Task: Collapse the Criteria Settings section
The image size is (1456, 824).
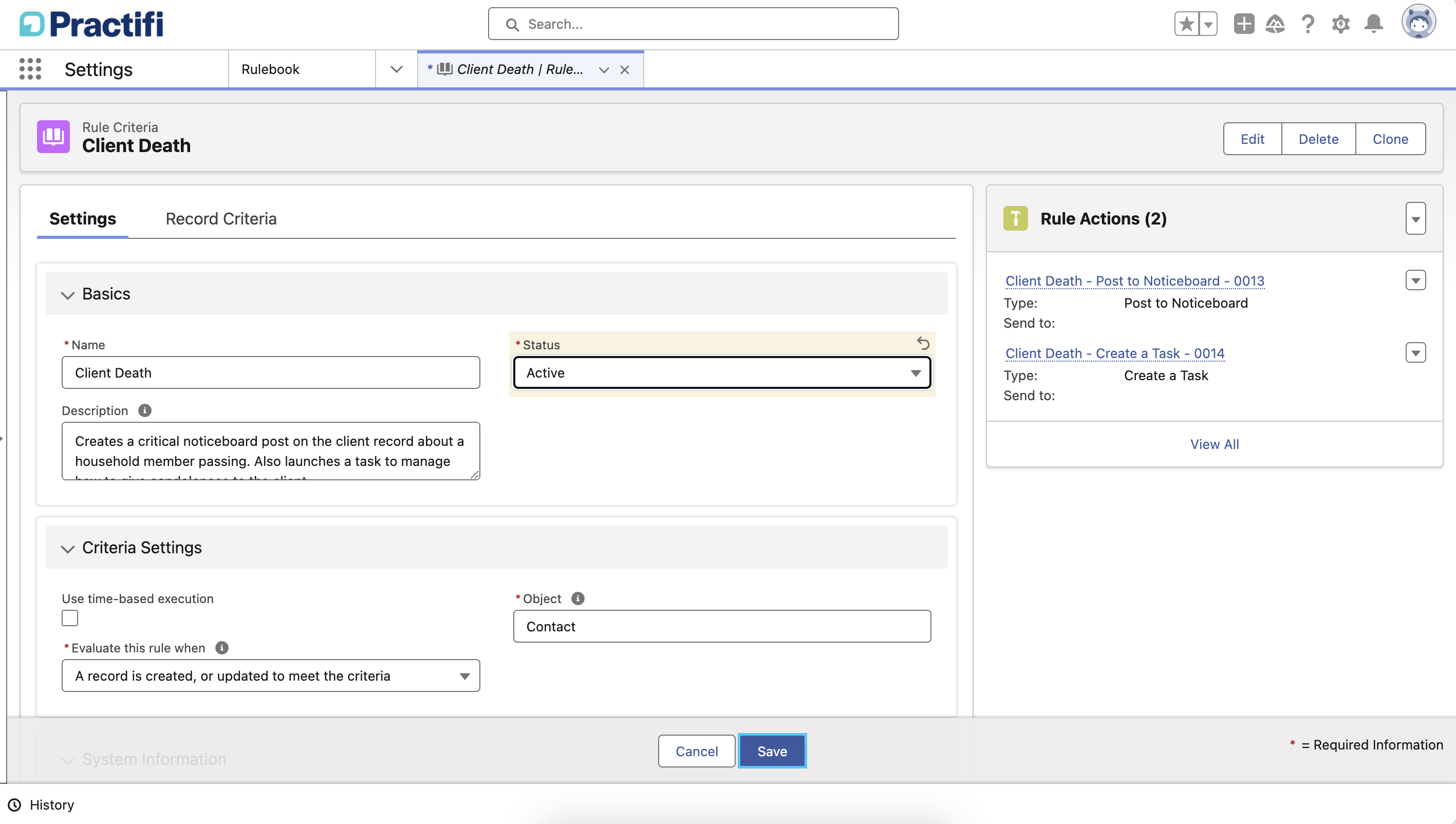Action: [x=68, y=548]
